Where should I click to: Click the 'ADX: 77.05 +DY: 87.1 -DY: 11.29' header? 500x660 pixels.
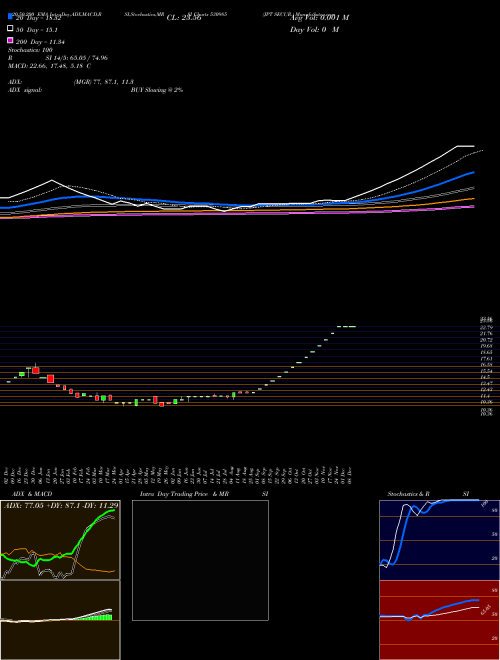[x=61, y=505]
